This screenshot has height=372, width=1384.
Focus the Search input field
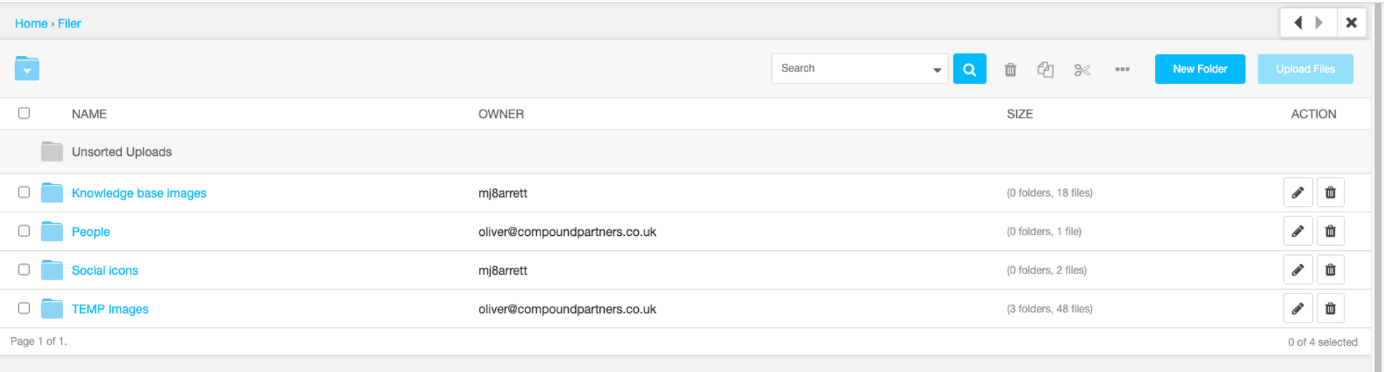click(x=851, y=69)
